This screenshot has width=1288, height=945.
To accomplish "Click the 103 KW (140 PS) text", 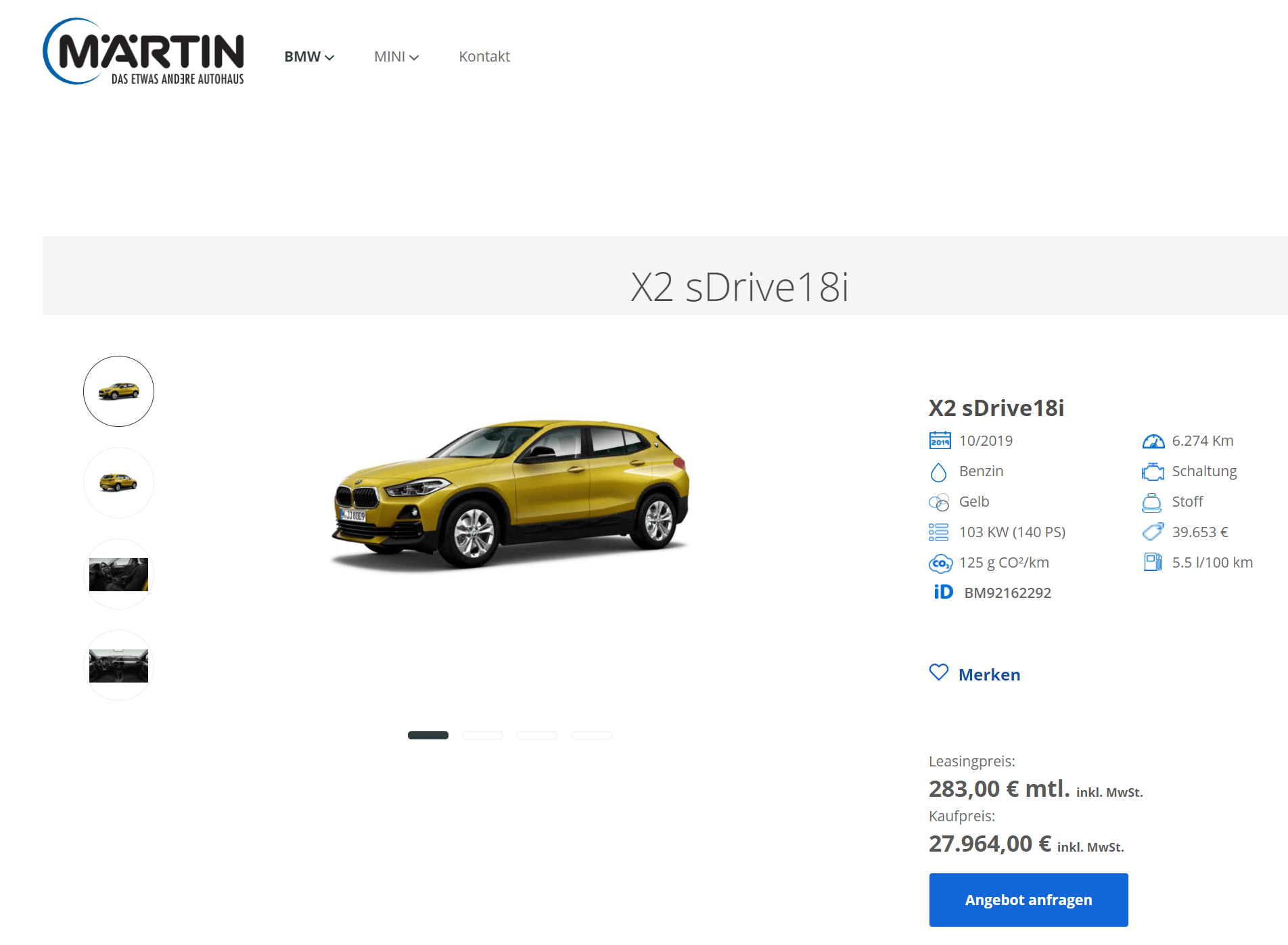I will tap(1012, 532).
